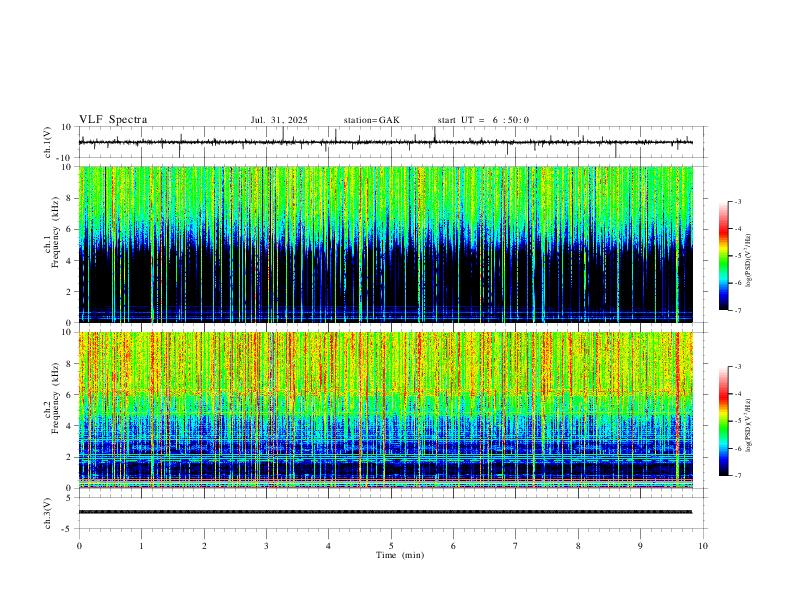The height and width of the screenshot is (612, 792).
Task: Click the ch.2 spectrogram color bar
Action: tap(723, 421)
